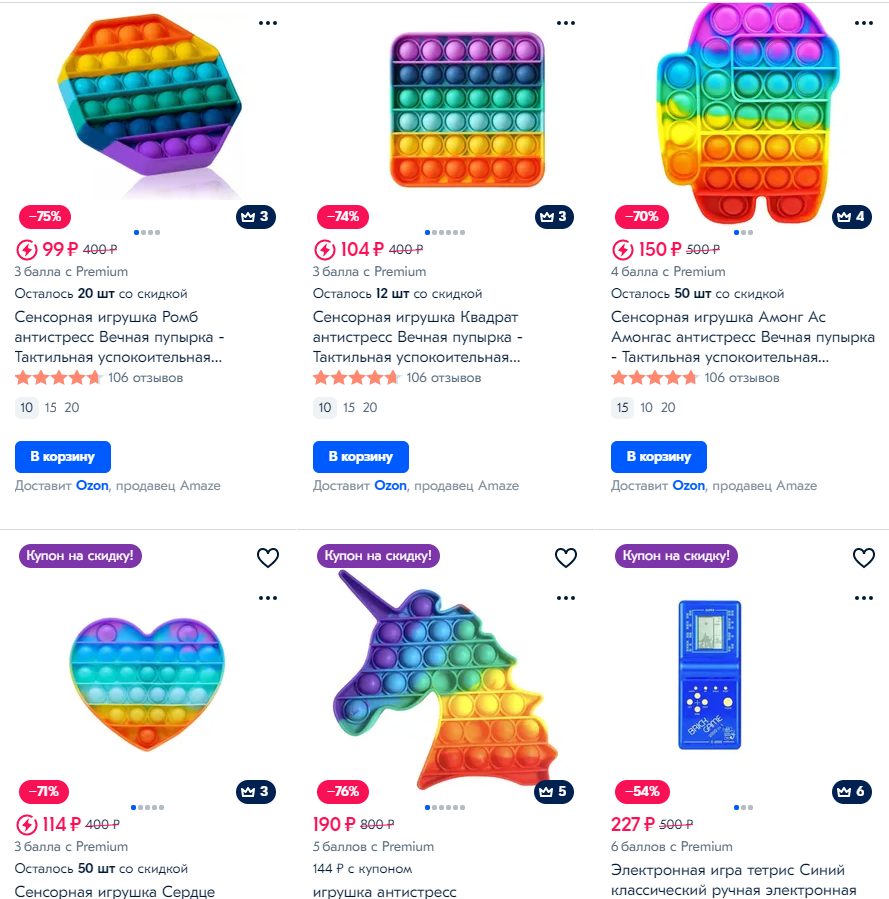Open three-dot menu on tetris game card
The image size is (889, 899).
864,598
